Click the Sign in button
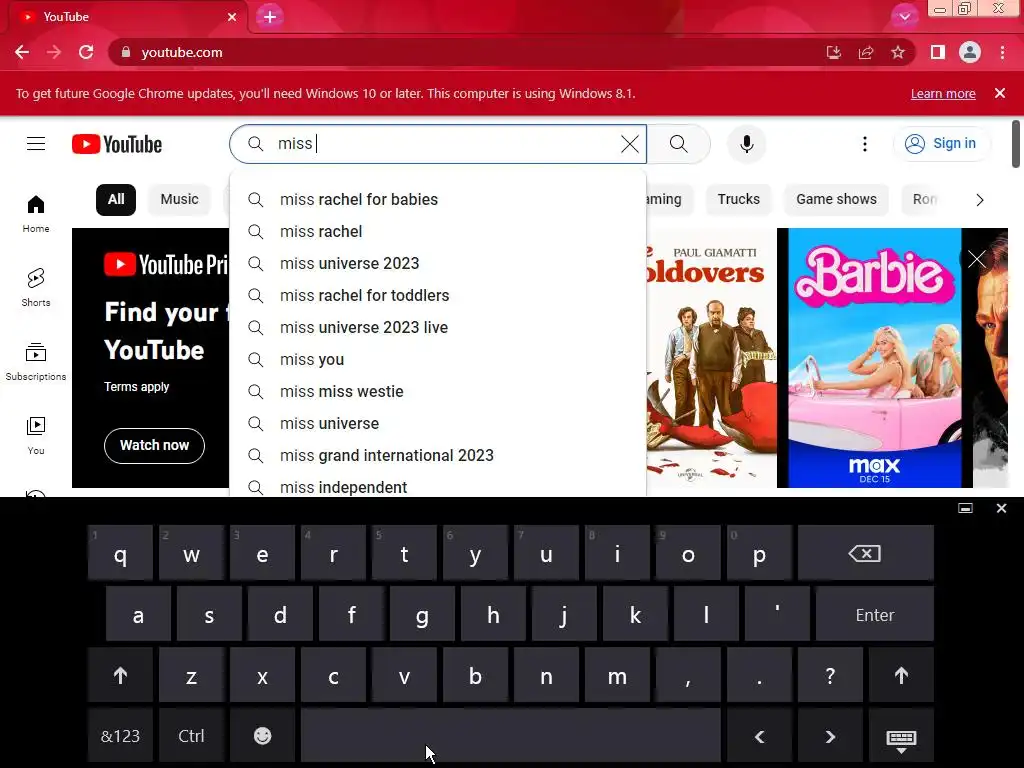Screen dimensions: 1024x768 (x=941, y=144)
